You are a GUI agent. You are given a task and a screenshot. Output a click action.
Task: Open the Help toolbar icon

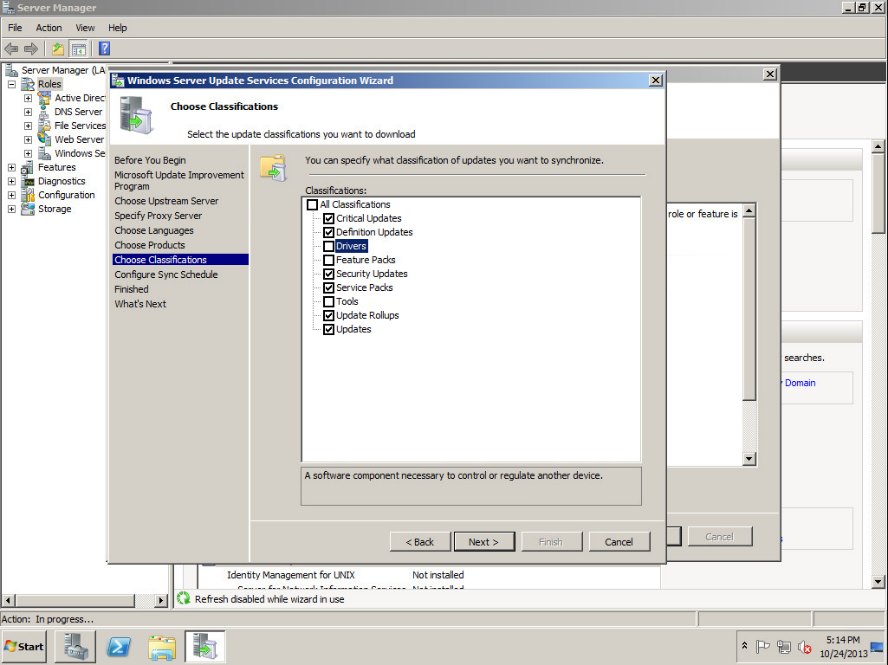[x=104, y=49]
